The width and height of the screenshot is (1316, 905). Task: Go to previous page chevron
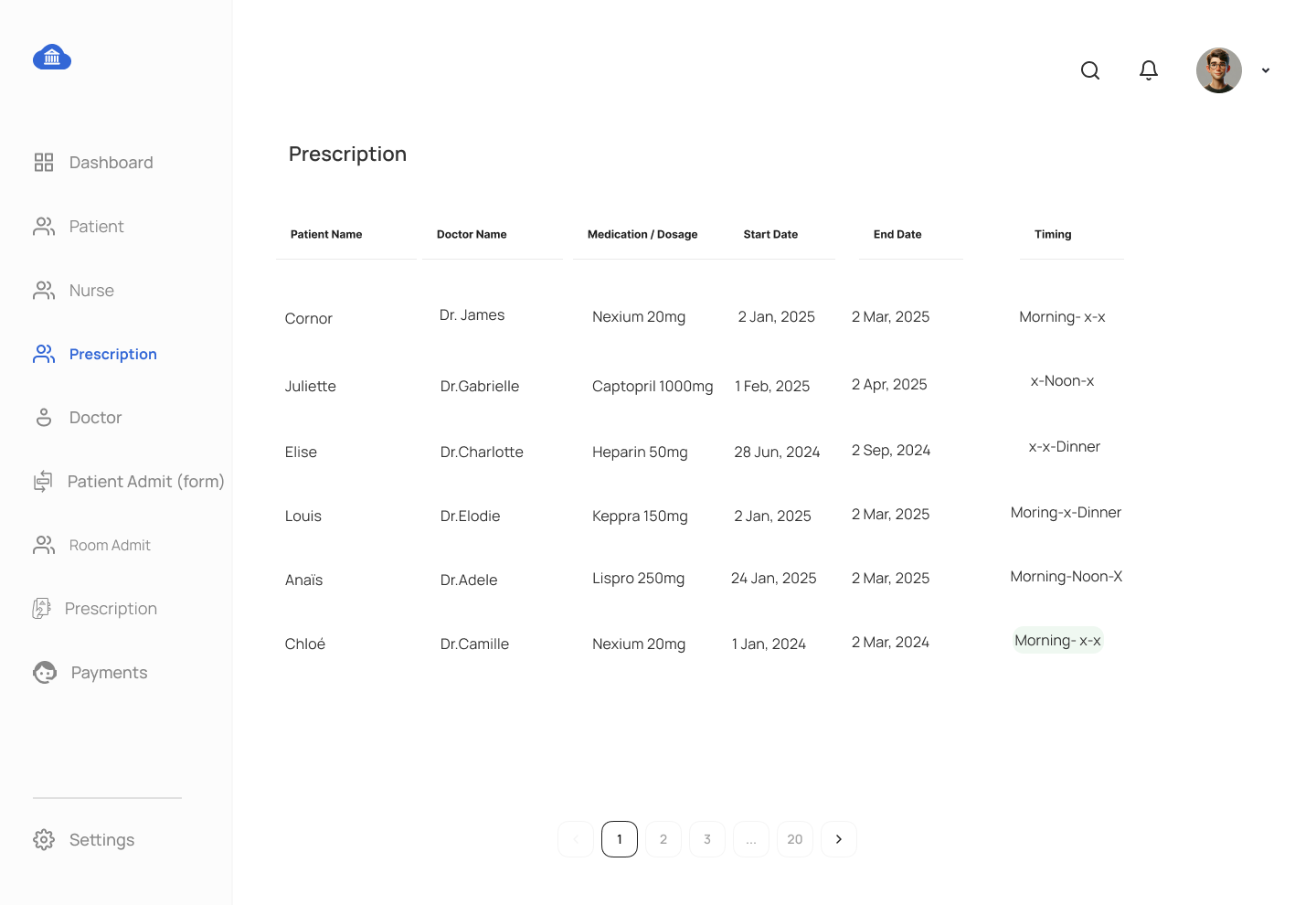point(576,839)
